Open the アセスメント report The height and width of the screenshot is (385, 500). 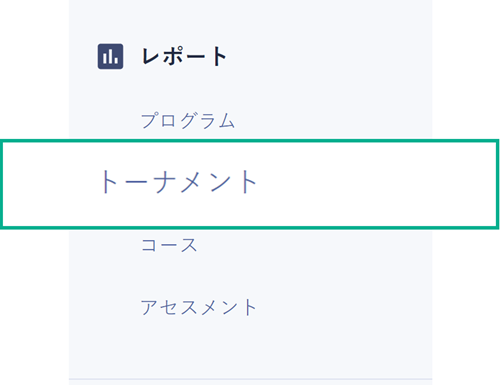coord(199,307)
